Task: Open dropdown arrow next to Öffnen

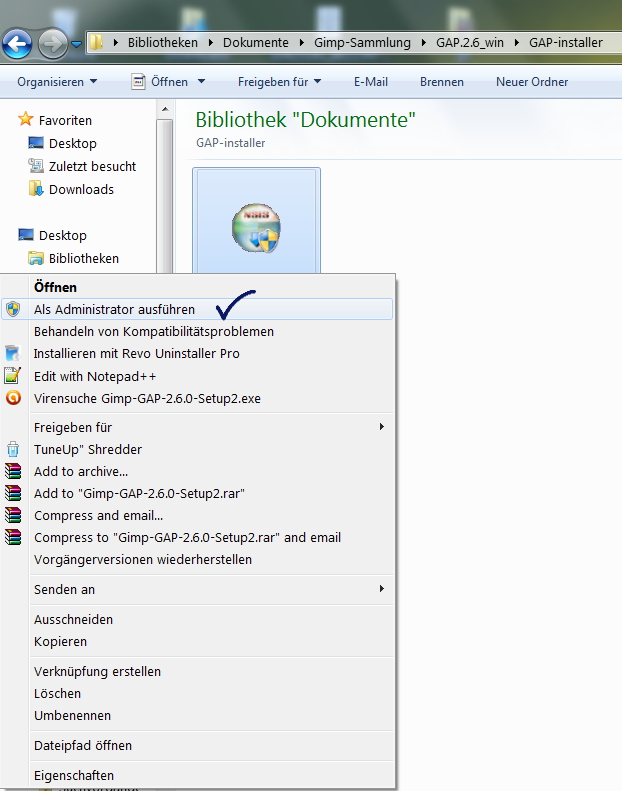Action: click(x=201, y=81)
